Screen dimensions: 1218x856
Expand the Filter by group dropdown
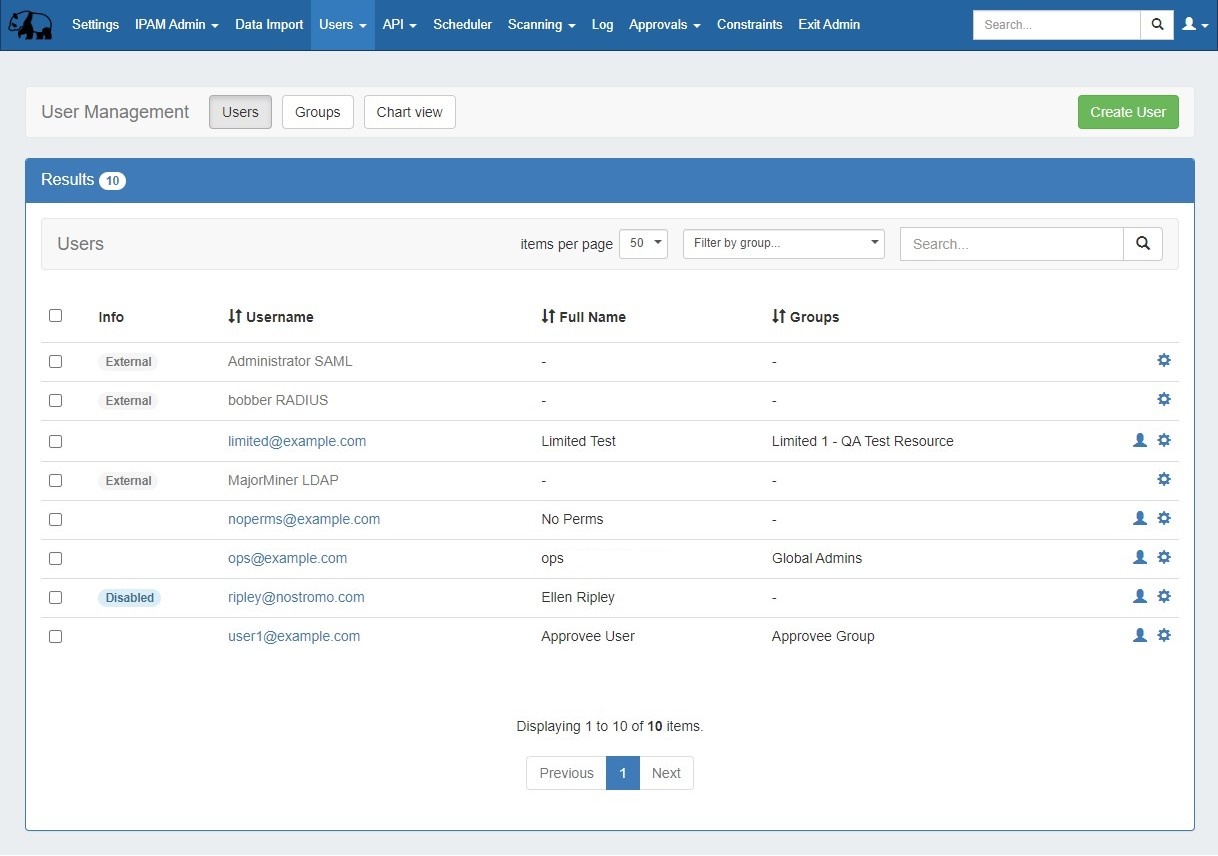click(x=783, y=244)
